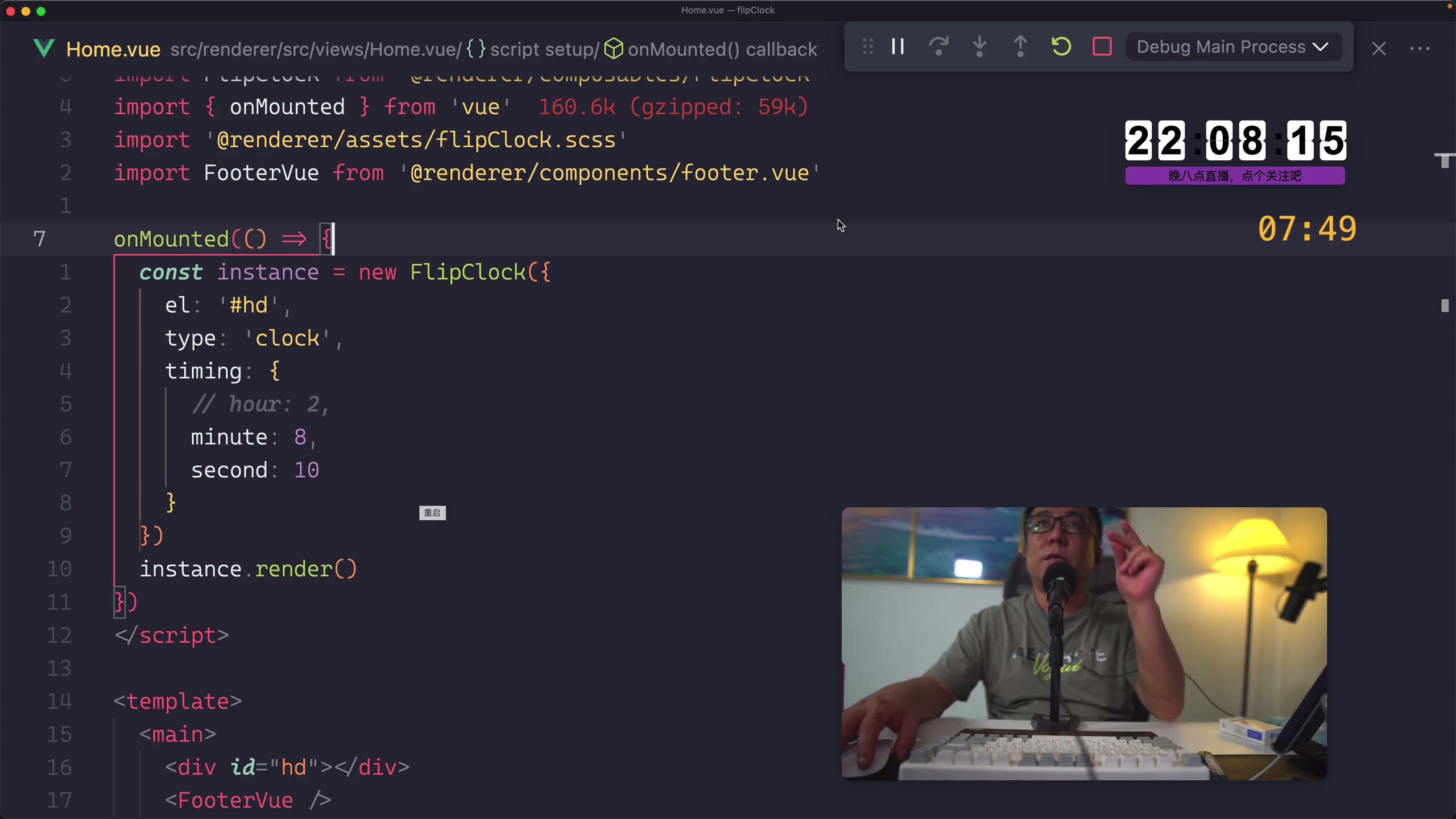Click the src/renderer file path breadcrumb

[316, 49]
